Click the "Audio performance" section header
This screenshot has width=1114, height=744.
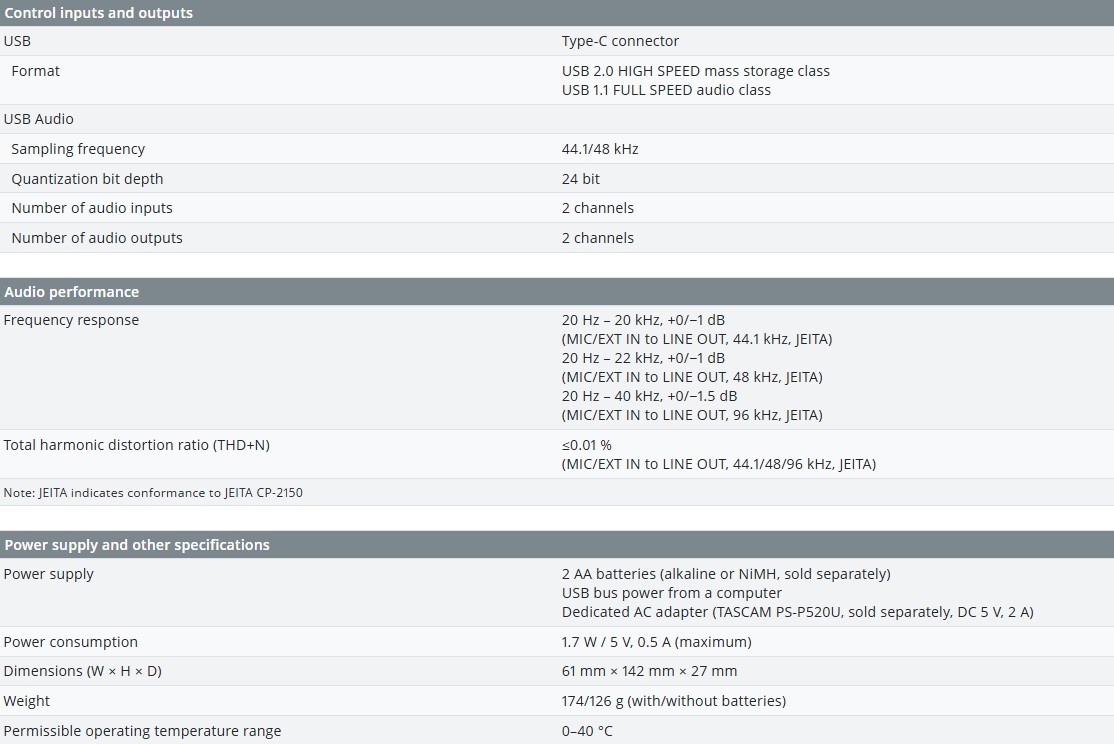point(72,292)
